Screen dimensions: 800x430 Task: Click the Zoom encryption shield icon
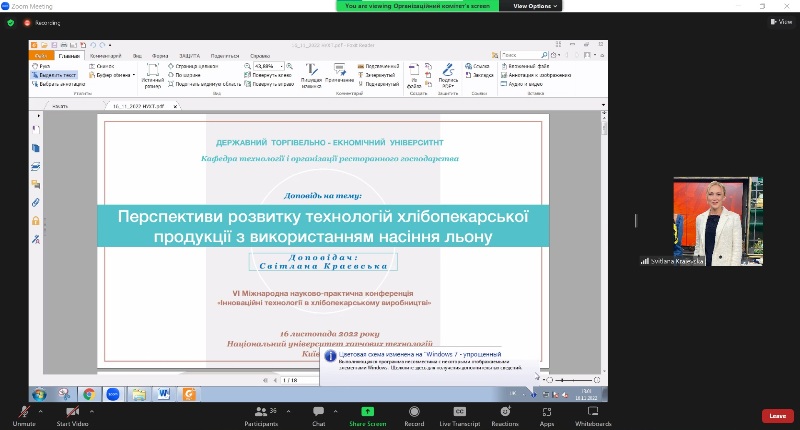click(x=11, y=23)
